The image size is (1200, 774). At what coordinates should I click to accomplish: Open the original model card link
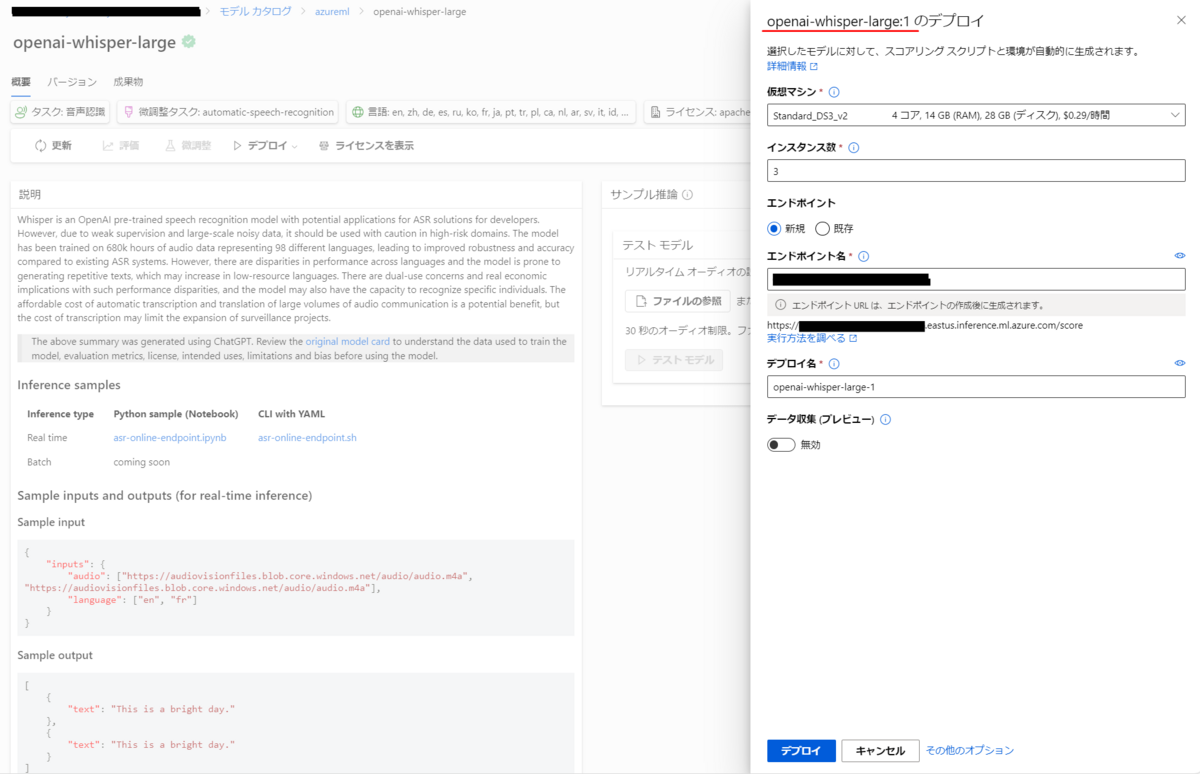[347, 342]
